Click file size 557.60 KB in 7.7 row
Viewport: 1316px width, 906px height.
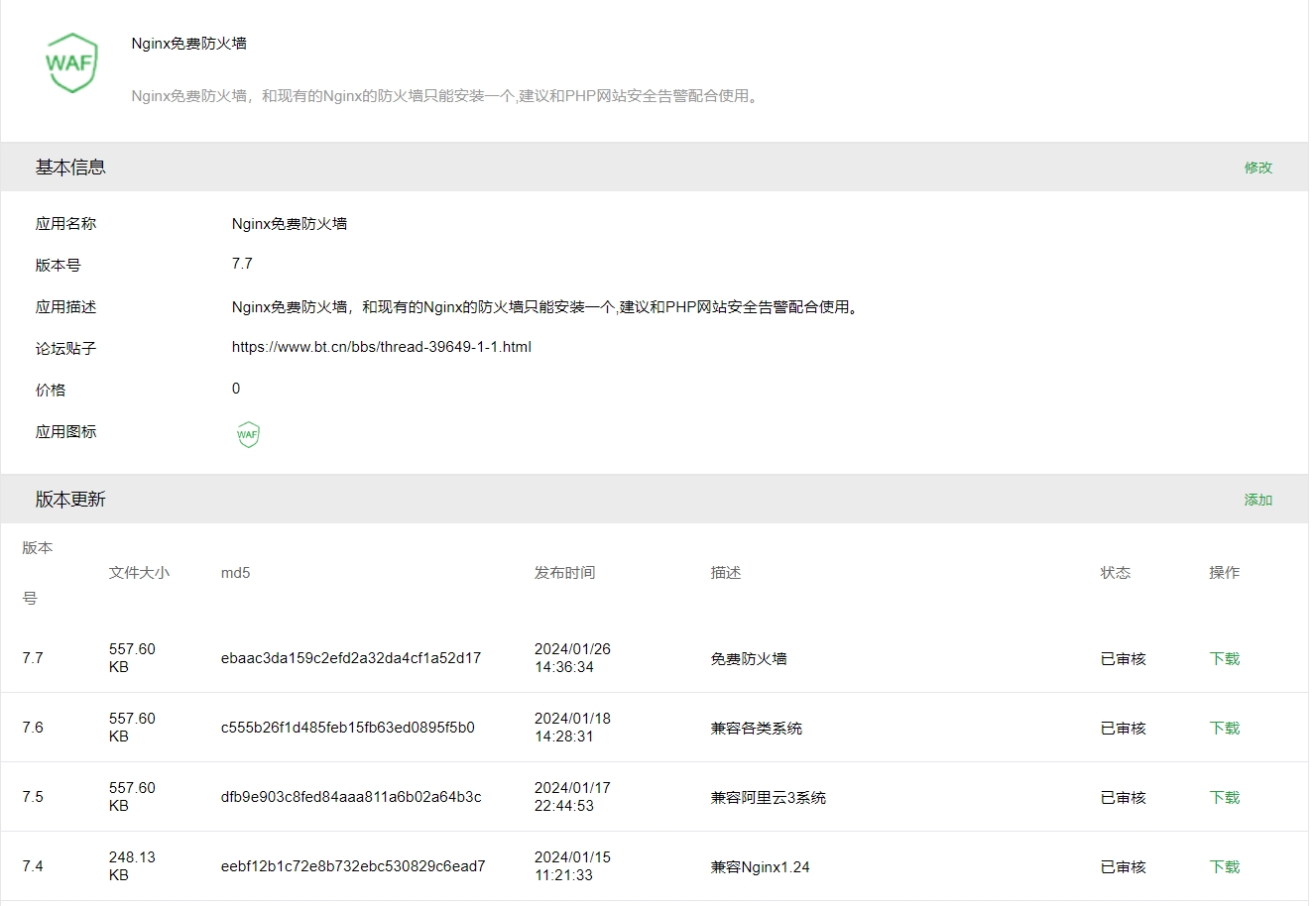(x=132, y=658)
